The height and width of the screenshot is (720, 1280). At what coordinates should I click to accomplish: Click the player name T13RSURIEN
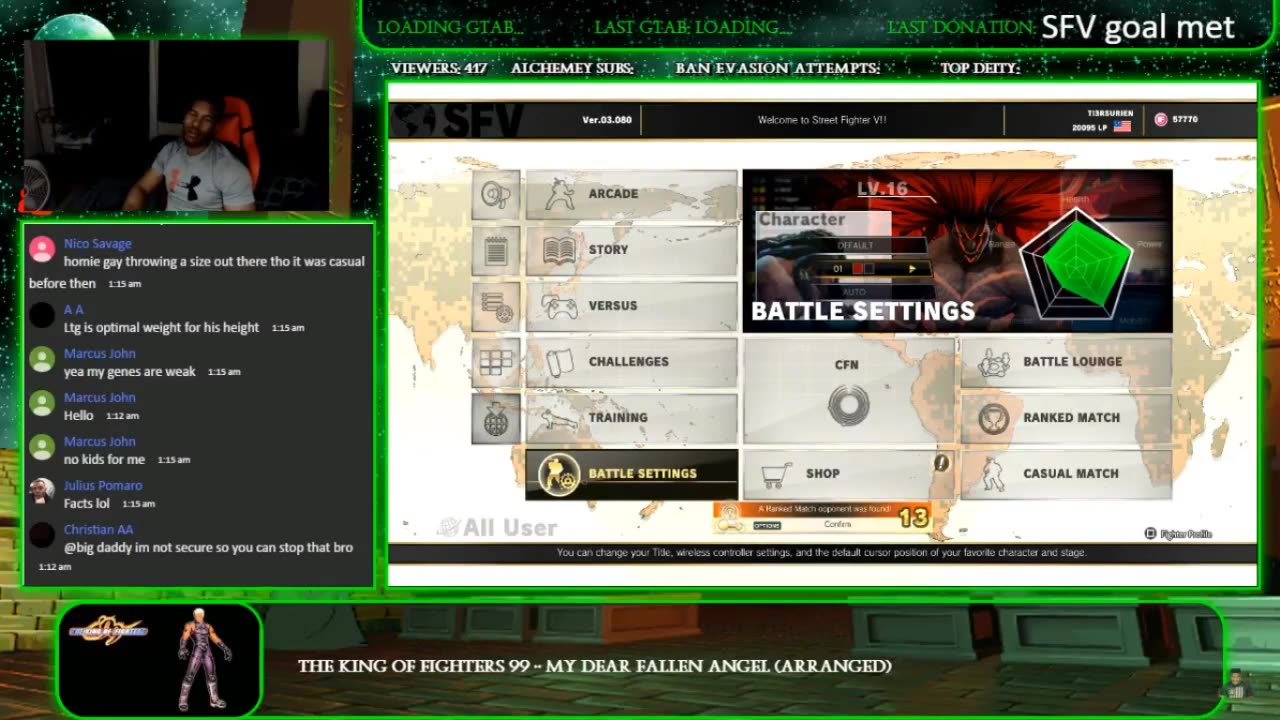[1109, 114]
